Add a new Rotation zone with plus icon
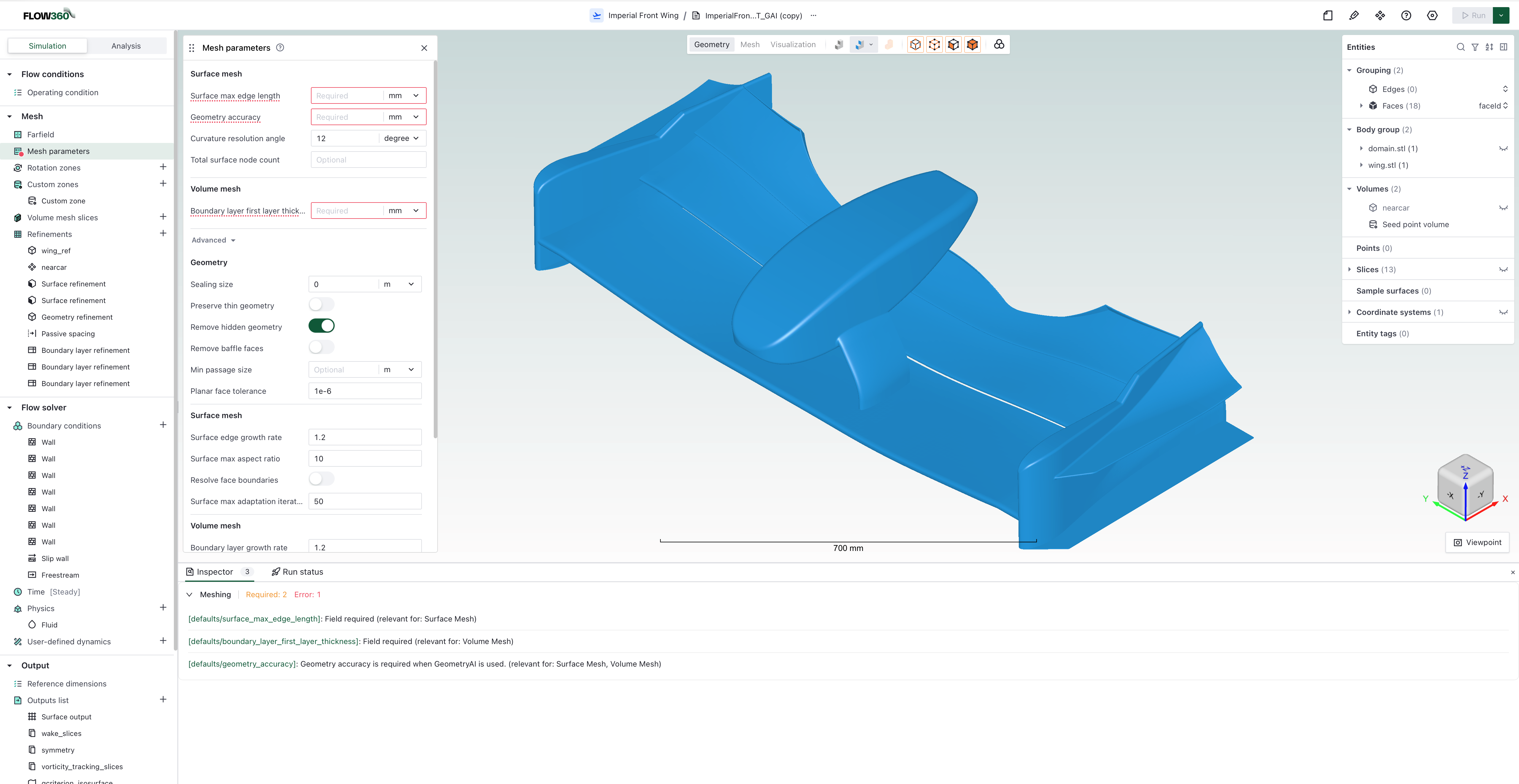The image size is (1519, 784). (163, 168)
